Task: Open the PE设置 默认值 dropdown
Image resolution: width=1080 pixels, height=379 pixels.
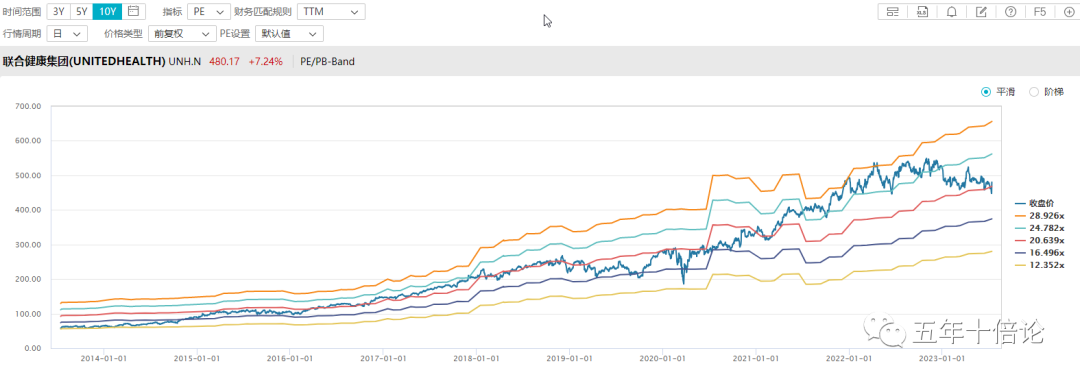Action: click(289, 33)
